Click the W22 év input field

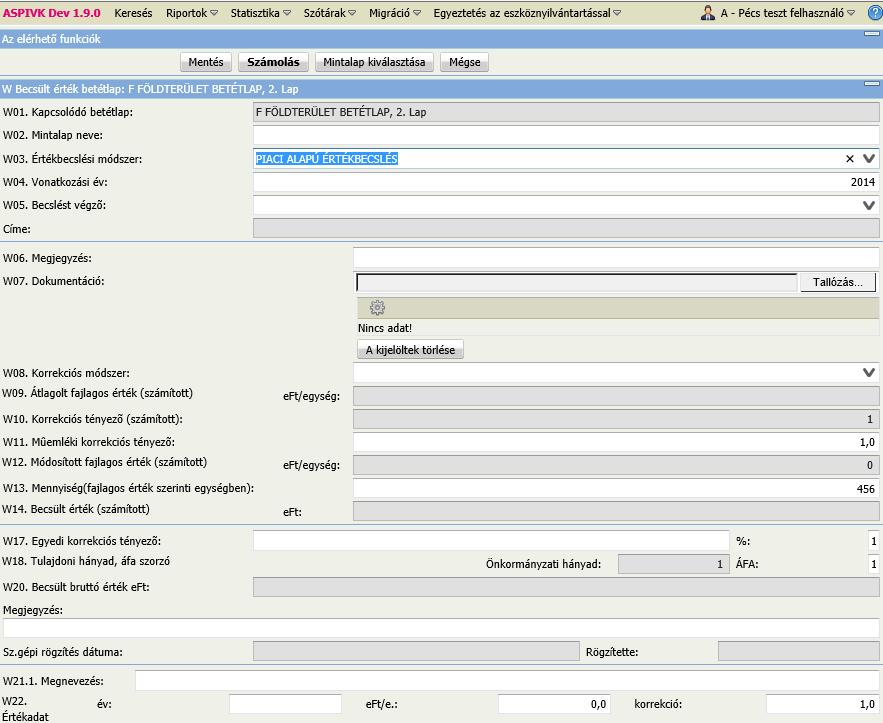[x=285, y=704]
